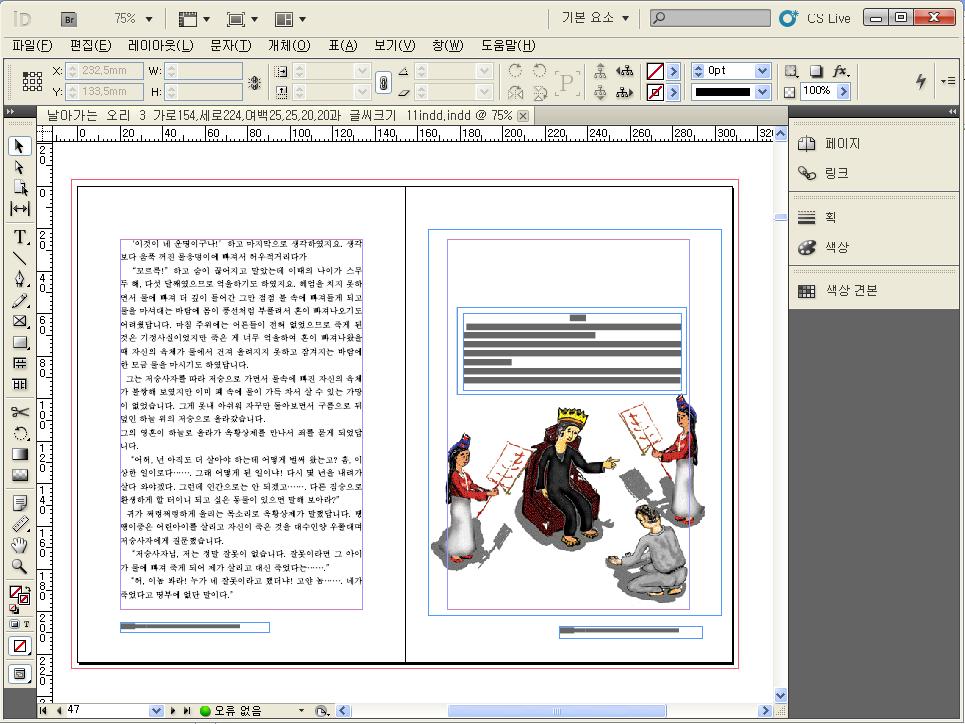Choose the Zoom magnifier tool
The image size is (965, 724).
[19, 566]
